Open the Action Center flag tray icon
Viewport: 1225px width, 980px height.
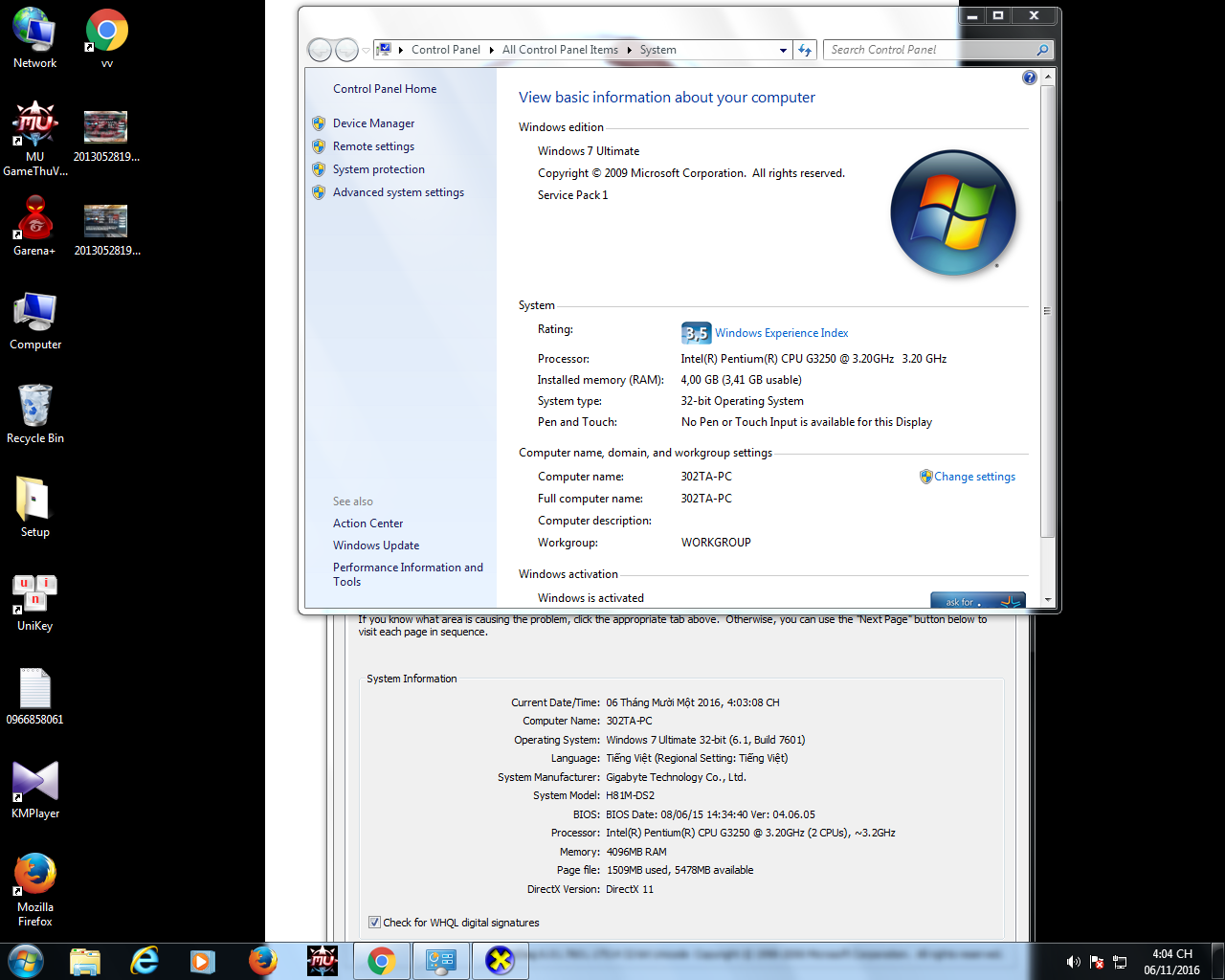(x=1097, y=962)
